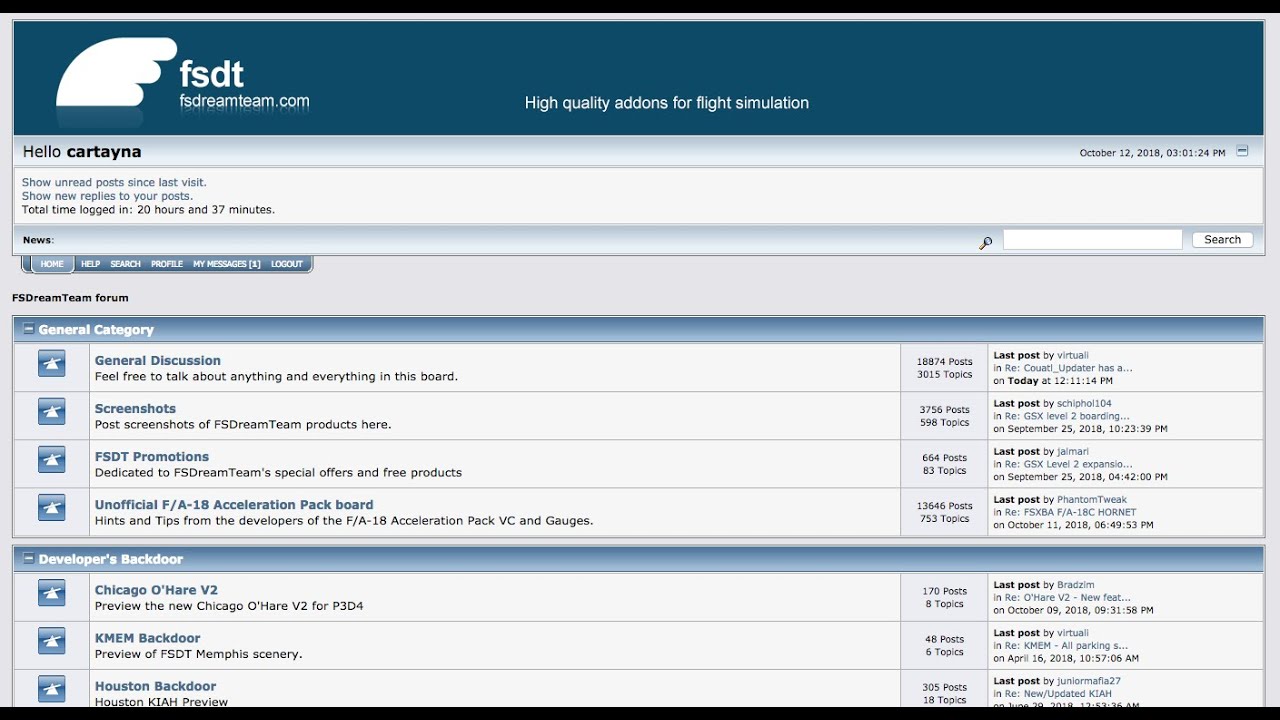
Task: Click the General Discussion board icon
Action: [x=51, y=364]
